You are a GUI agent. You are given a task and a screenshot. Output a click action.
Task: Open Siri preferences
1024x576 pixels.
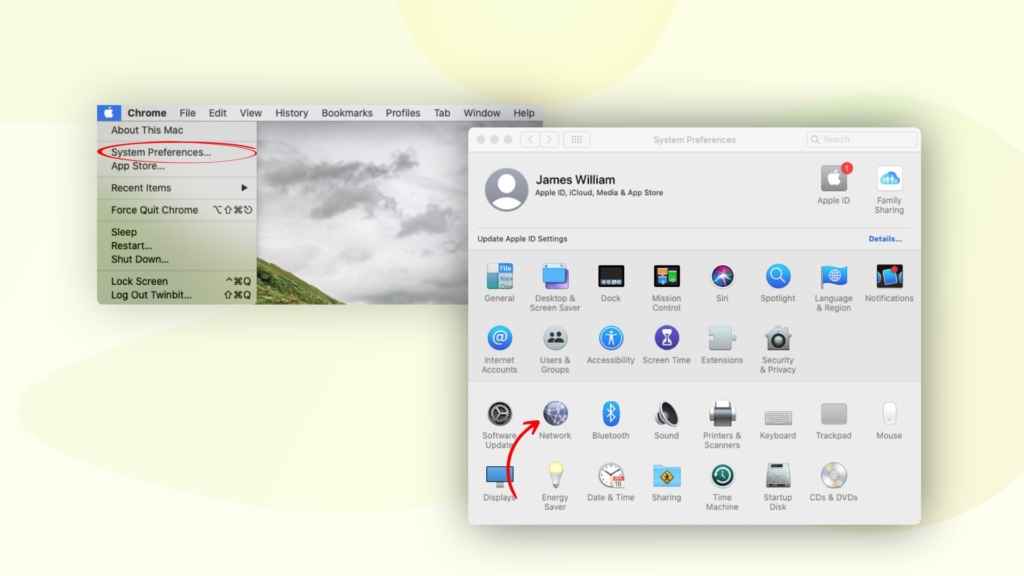tap(722, 283)
